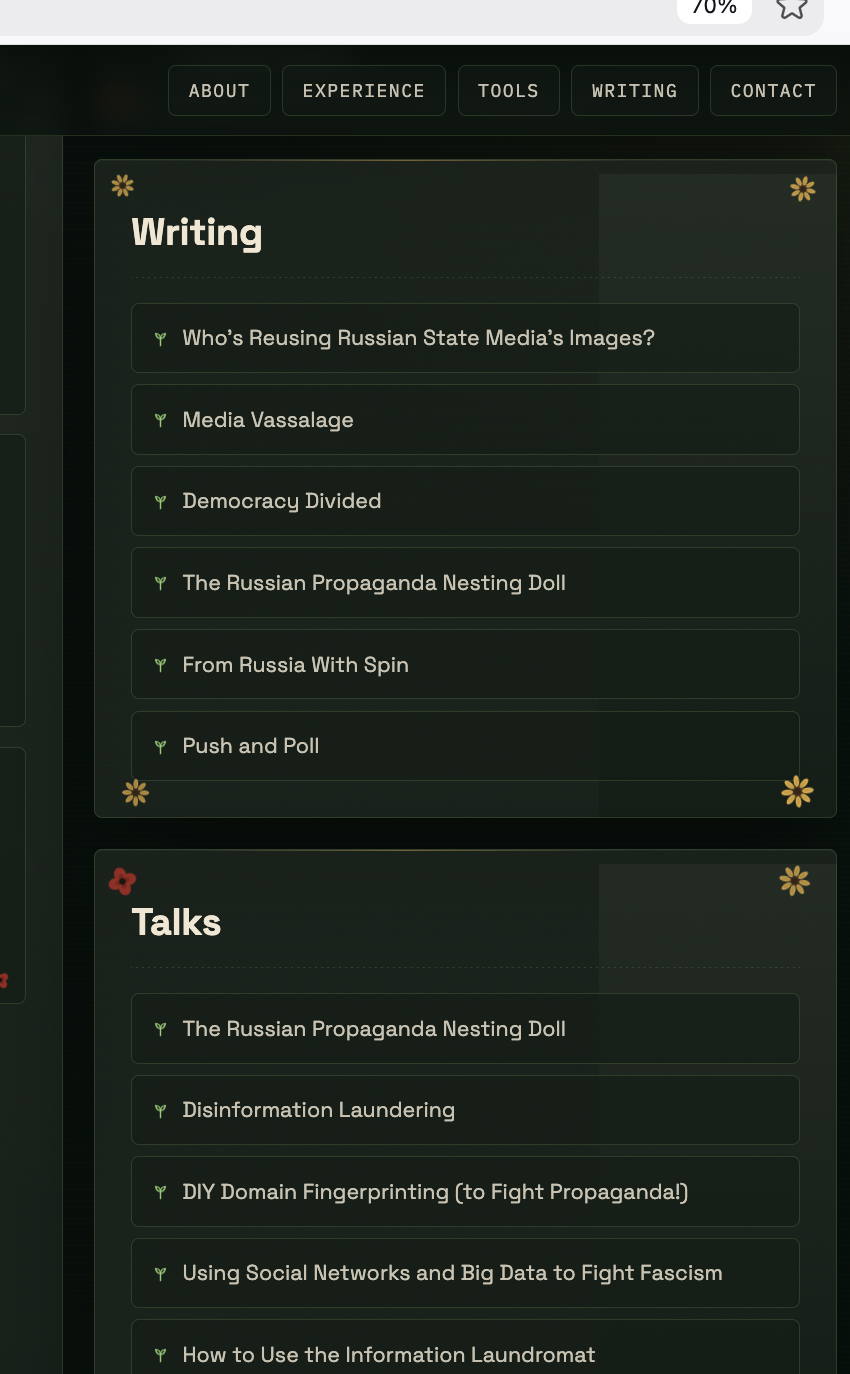The image size is (850, 1374).
Task: Open Writing's 'The Russian Propaganda Nesting Doll' link
Action: click(465, 583)
